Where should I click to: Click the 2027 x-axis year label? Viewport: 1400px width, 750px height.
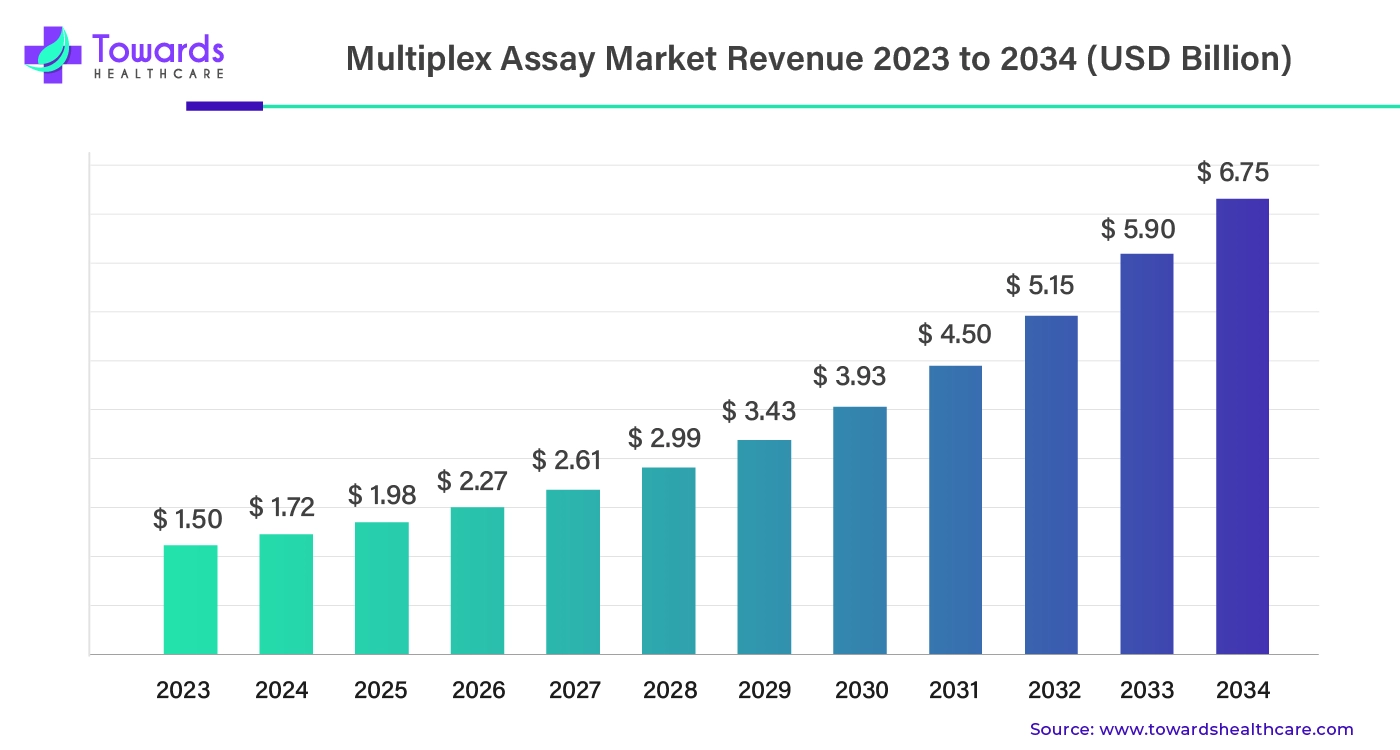(x=575, y=690)
